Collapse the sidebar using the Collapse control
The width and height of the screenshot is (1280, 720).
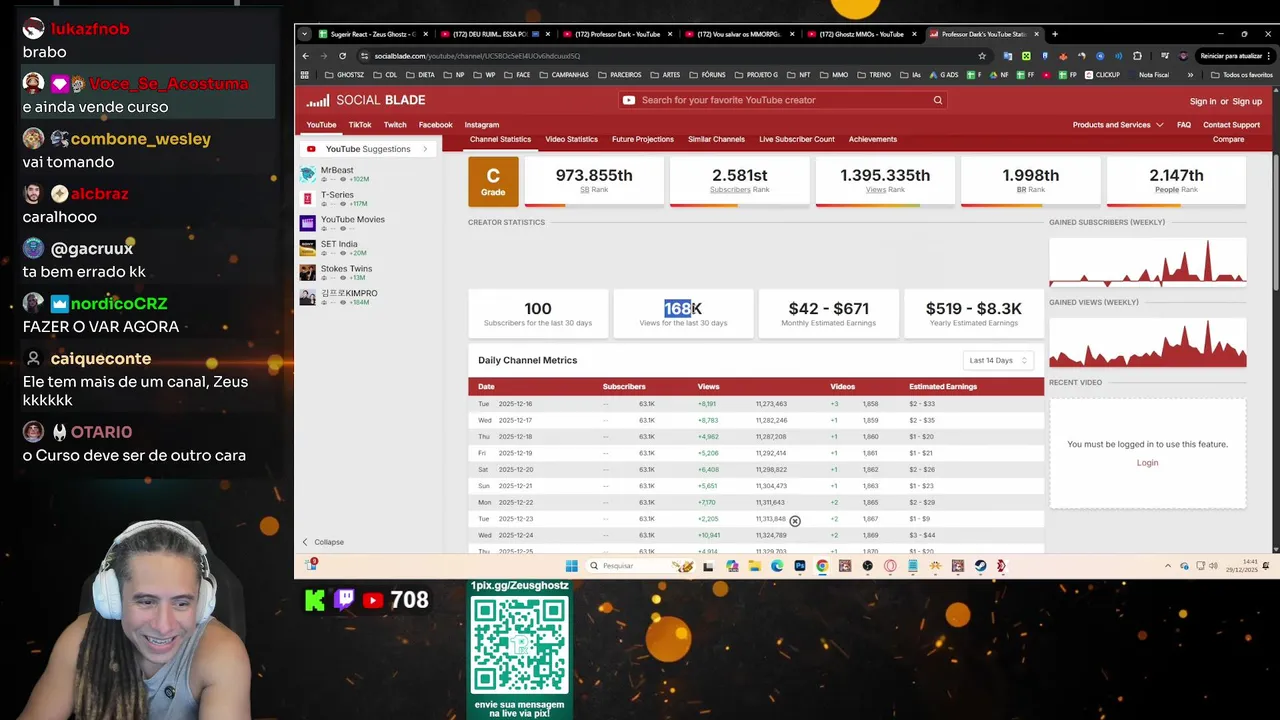pyautogui.click(x=324, y=542)
